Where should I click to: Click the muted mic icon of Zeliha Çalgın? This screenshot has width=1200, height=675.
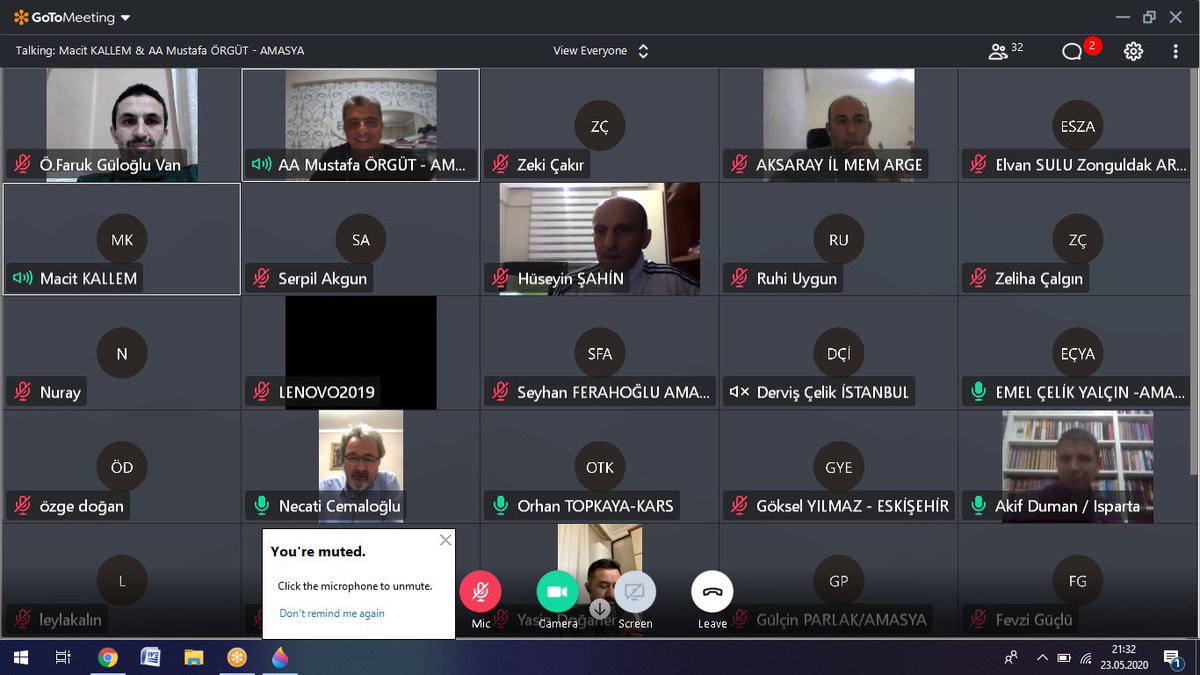tap(979, 278)
